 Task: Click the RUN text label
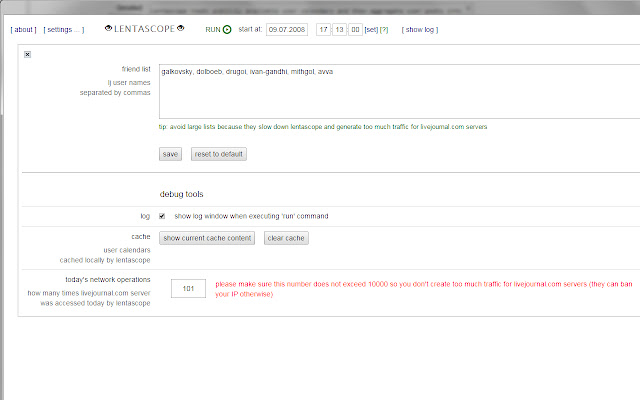click(x=213, y=30)
